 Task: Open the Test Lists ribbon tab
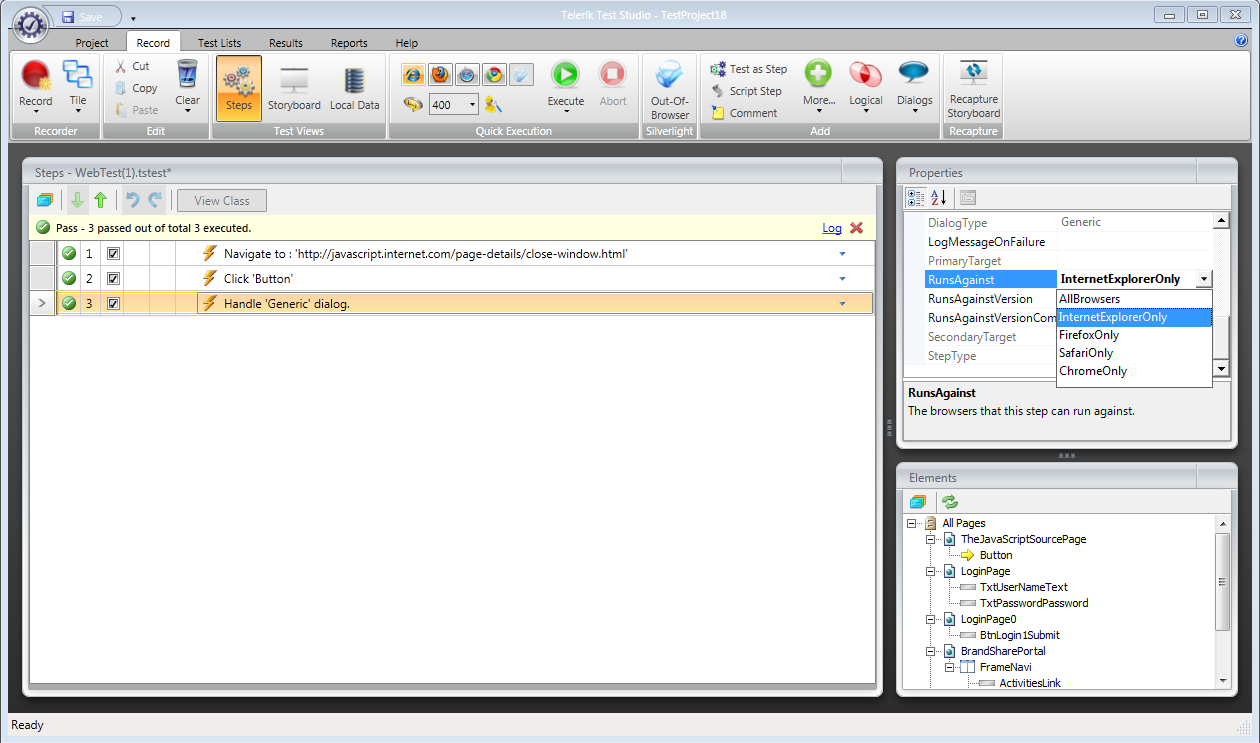(x=219, y=43)
